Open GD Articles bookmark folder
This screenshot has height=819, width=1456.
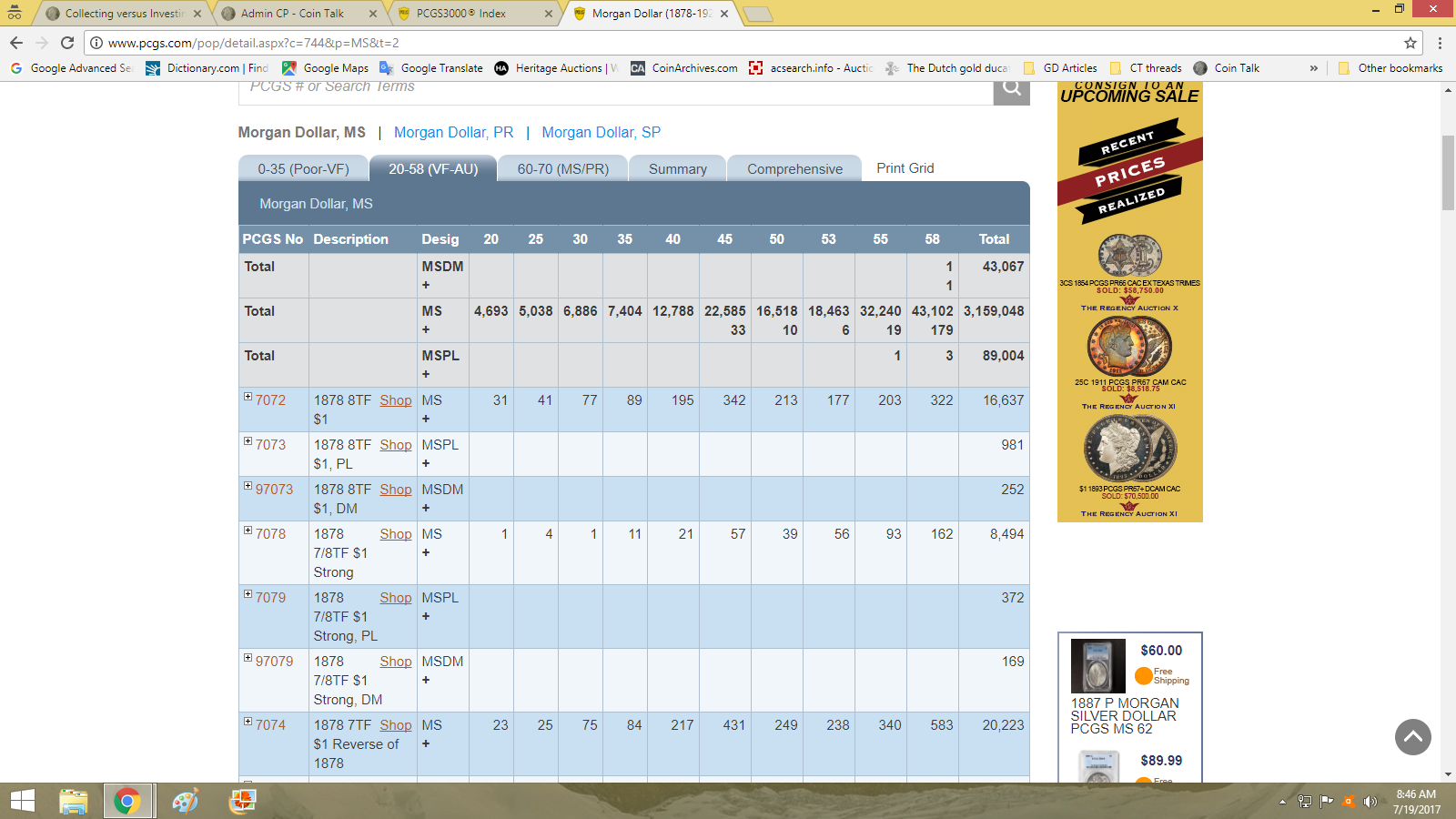coord(1060,68)
